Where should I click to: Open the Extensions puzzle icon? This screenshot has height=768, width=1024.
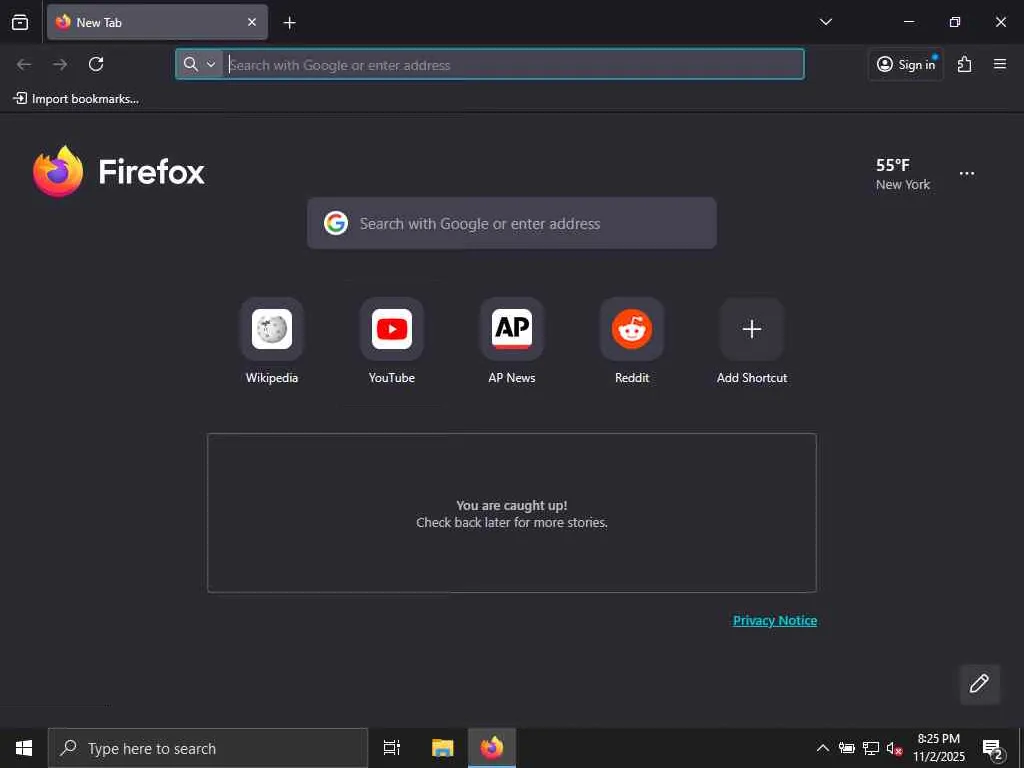point(965,64)
